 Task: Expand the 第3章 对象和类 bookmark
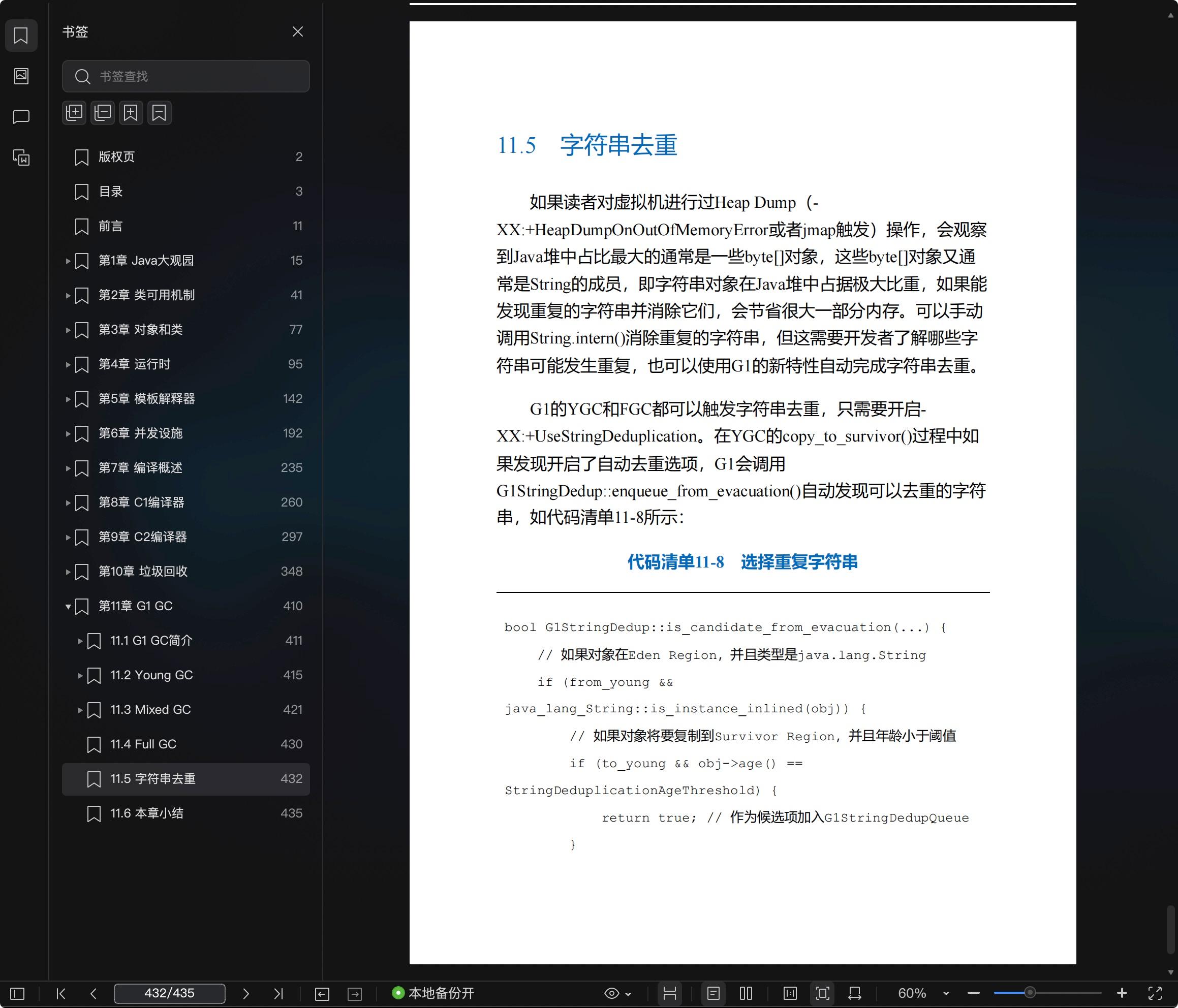(68, 330)
